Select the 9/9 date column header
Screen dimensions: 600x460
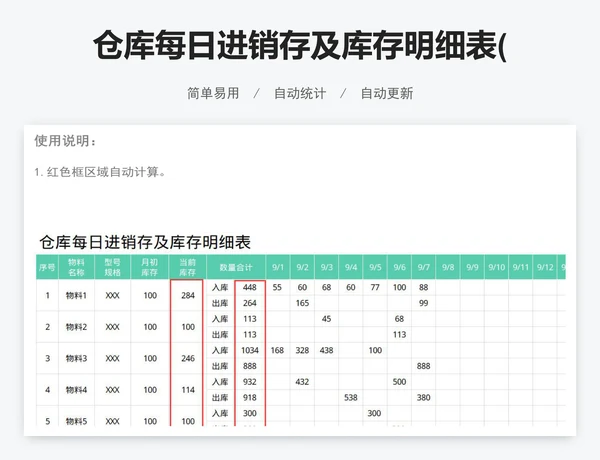pyautogui.click(x=472, y=267)
